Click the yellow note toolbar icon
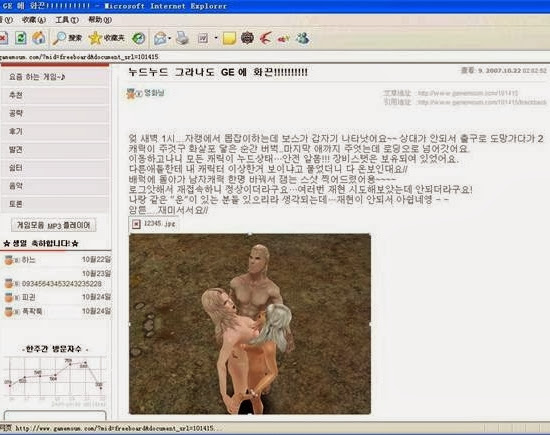This screenshot has width=550, height=435. pos(229,38)
